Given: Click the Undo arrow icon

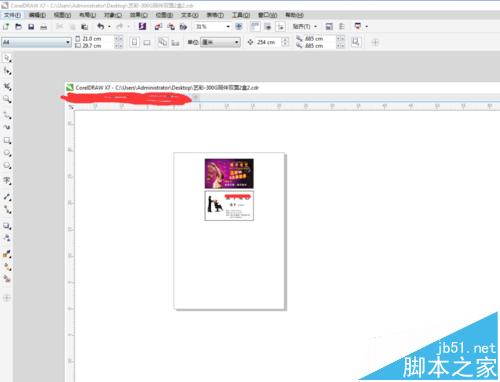Looking at the screenshot, I should [x=101, y=26].
